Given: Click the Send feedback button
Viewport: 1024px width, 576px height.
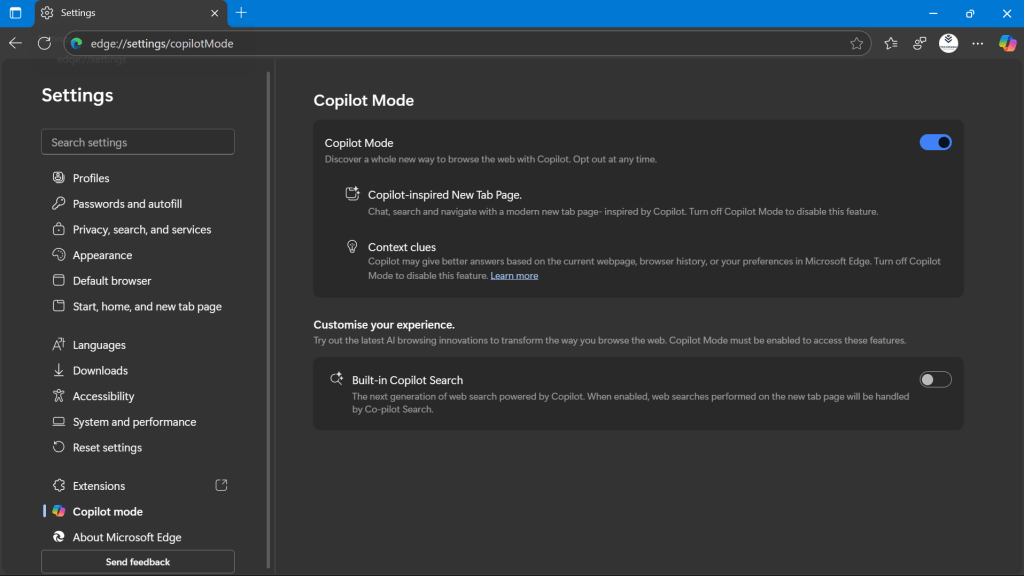Looking at the screenshot, I should coord(138,562).
